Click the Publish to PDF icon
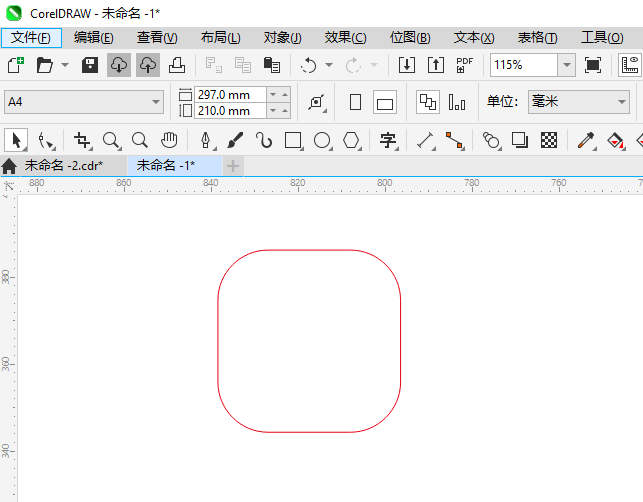This screenshot has height=502, width=643. click(465, 65)
